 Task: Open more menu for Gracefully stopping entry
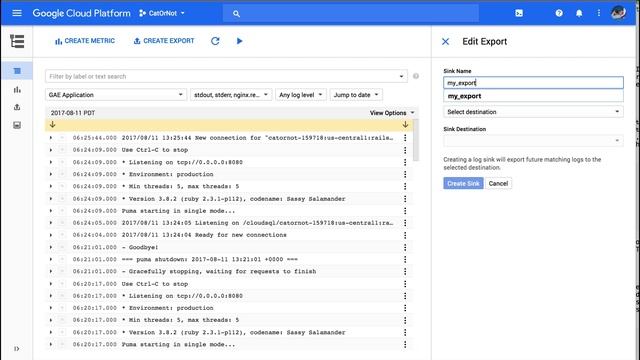pos(405,271)
